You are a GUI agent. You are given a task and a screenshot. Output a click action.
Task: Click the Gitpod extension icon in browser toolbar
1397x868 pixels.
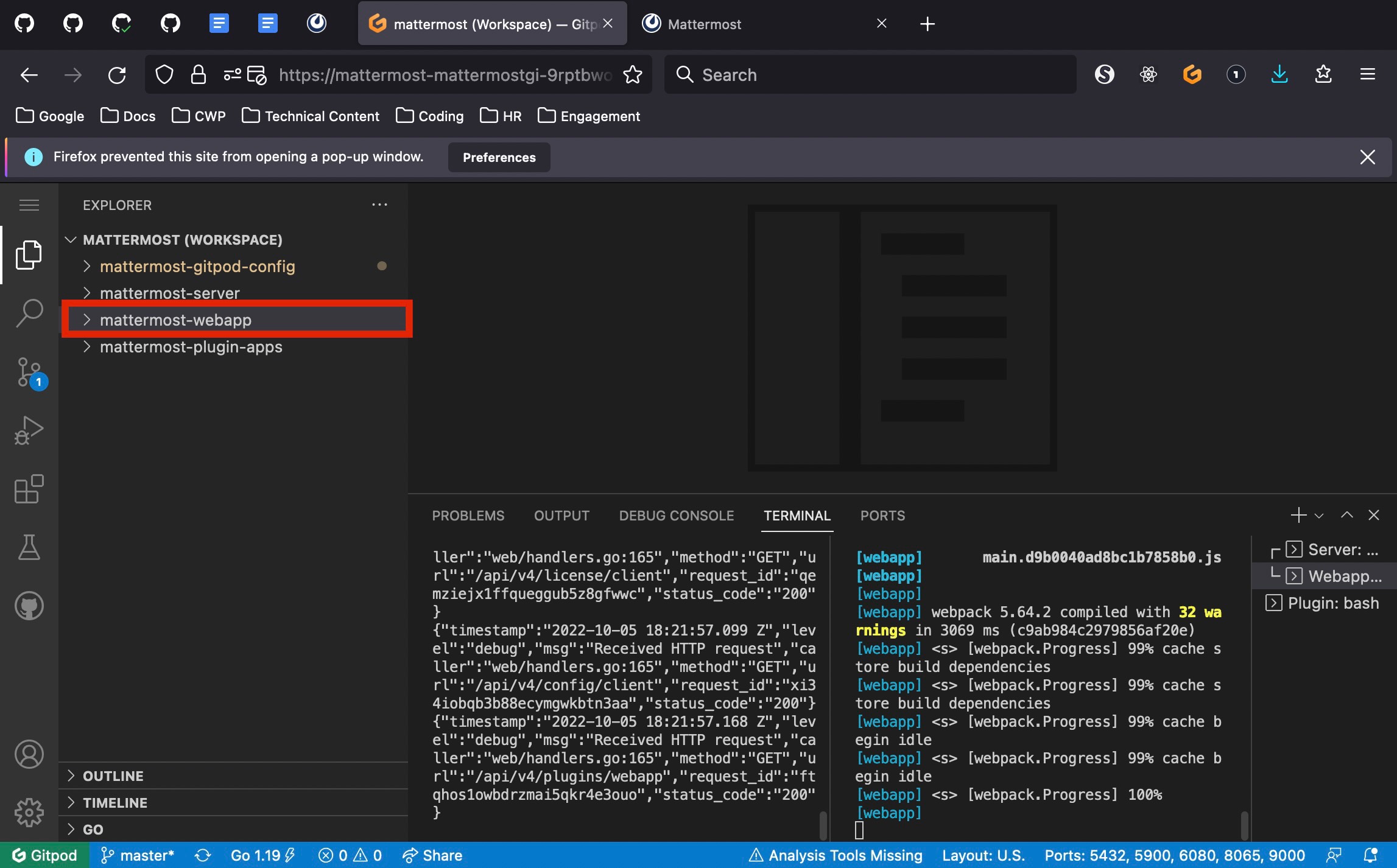coord(1192,75)
